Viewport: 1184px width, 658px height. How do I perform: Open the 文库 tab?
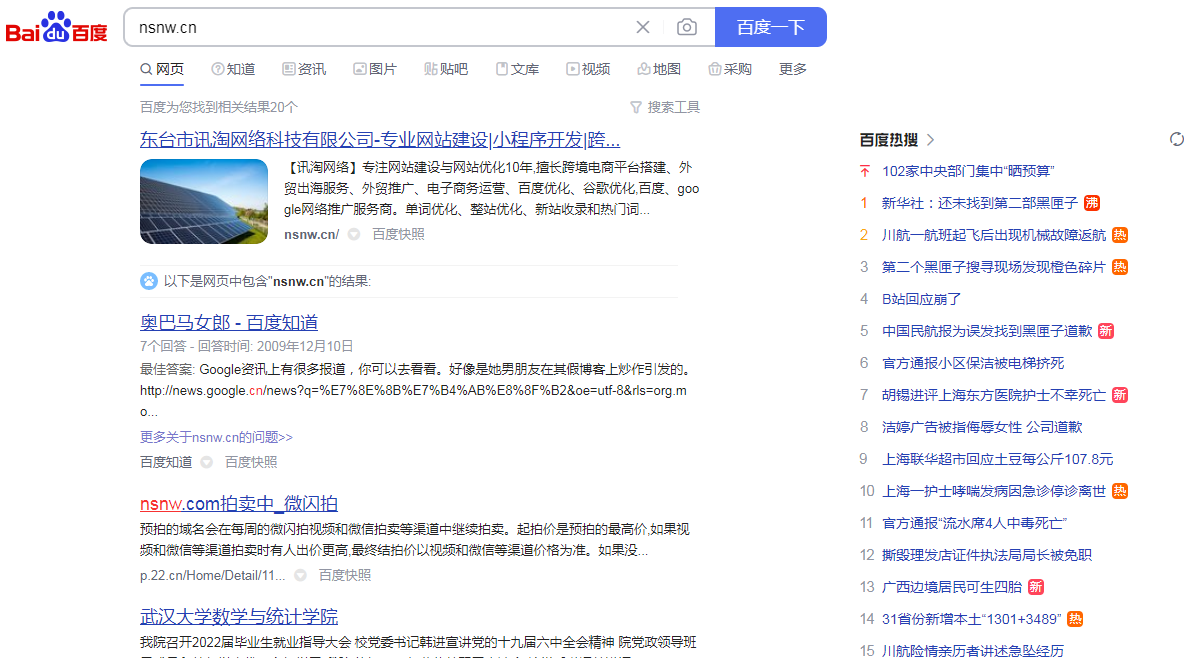pyautogui.click(x=517, y=69)
